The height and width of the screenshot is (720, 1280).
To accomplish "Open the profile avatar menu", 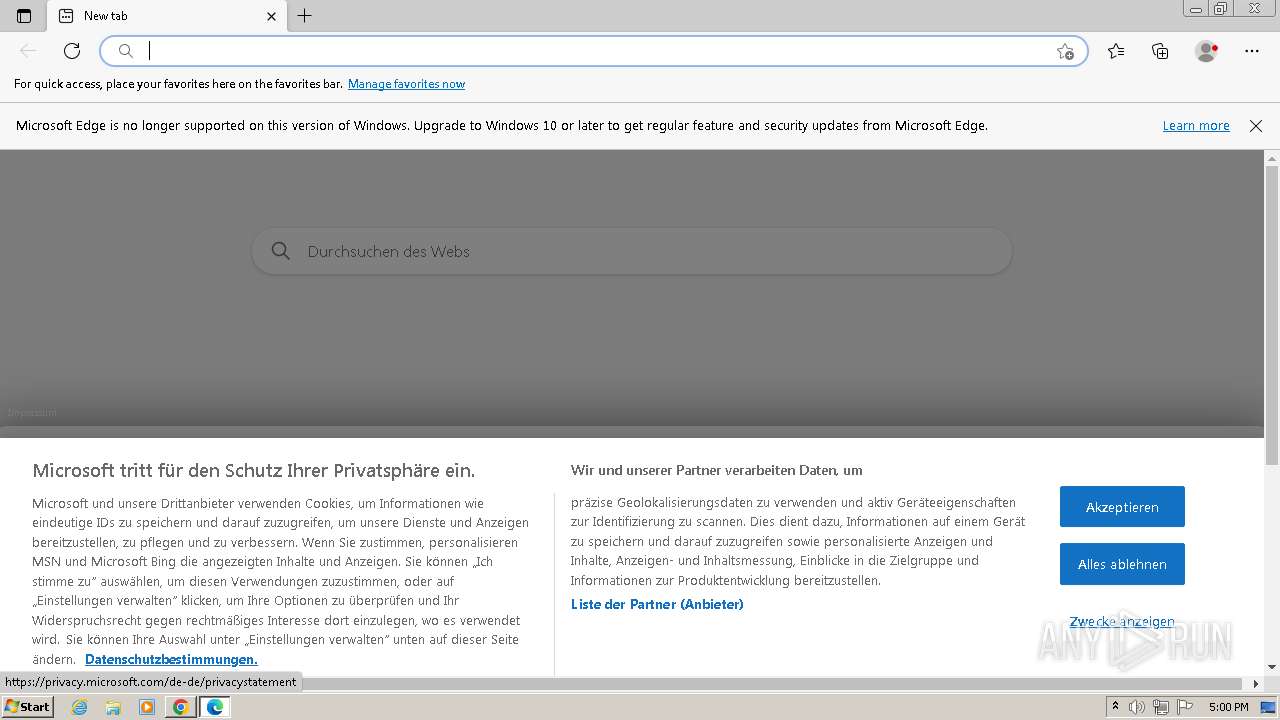I will 1207,51.
